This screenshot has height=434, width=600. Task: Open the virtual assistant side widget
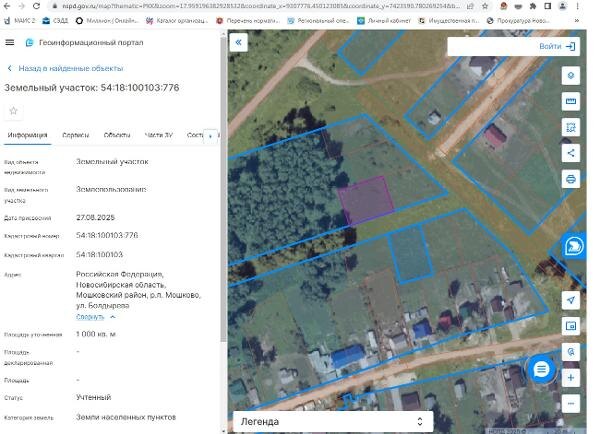(x=574, y=246)
